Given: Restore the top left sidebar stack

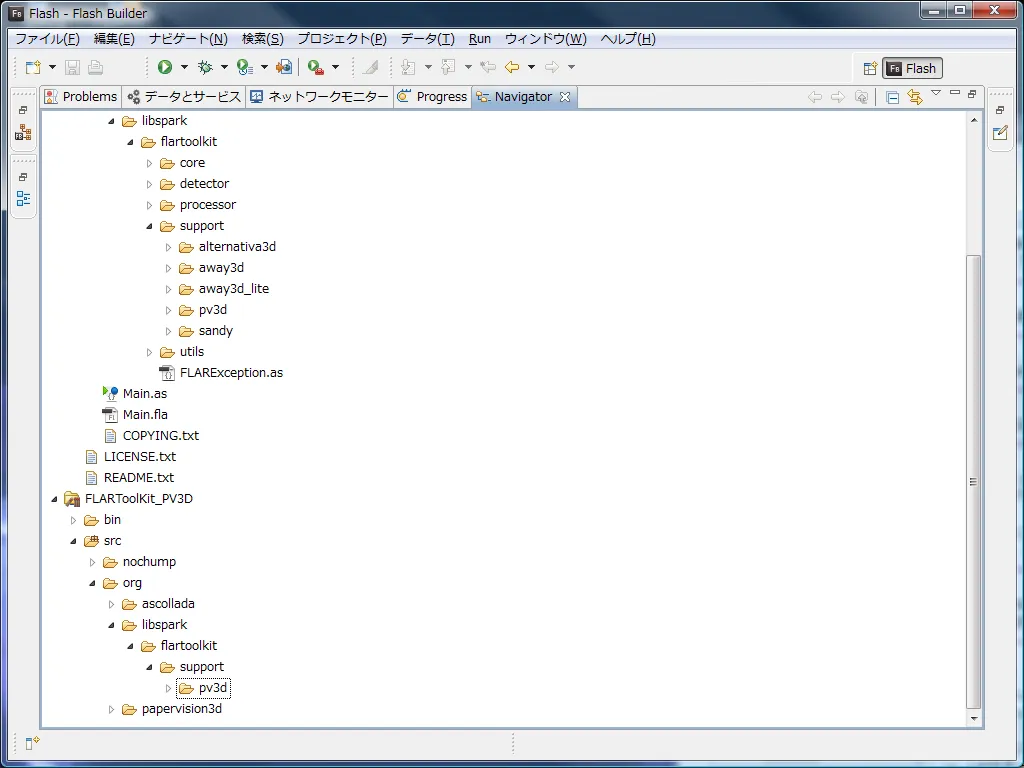Looking at the screenshot, I should (23, 110).
